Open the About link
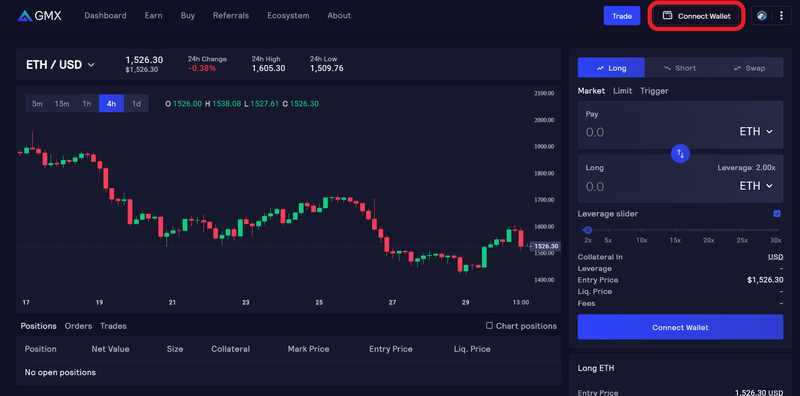Viewport: 800px width, 396px height. (339, 16)
